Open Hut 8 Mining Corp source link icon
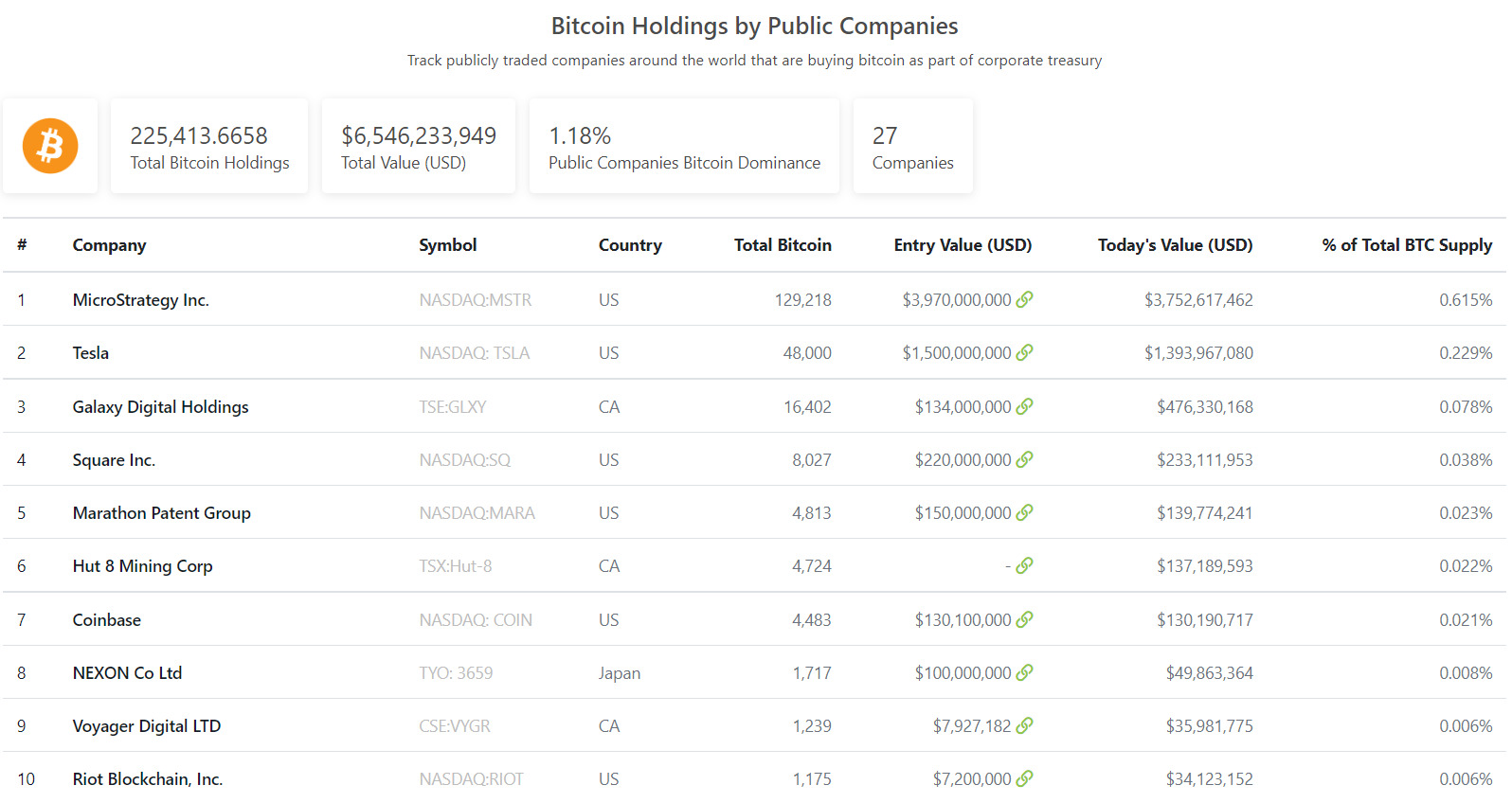Screen dimensions: 1512x803 point(1024,565)
